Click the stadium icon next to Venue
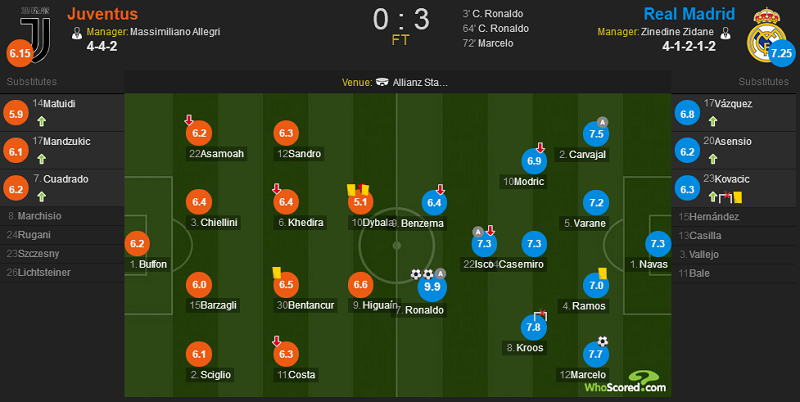This screenshot has width=800, height=402. coord(382,82)
